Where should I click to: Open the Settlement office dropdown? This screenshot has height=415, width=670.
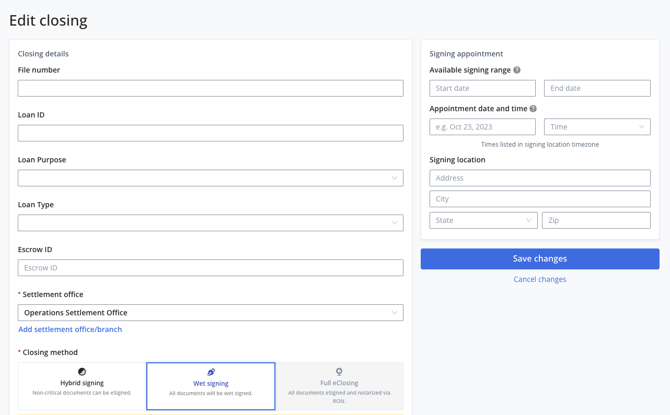coord(210,313)
